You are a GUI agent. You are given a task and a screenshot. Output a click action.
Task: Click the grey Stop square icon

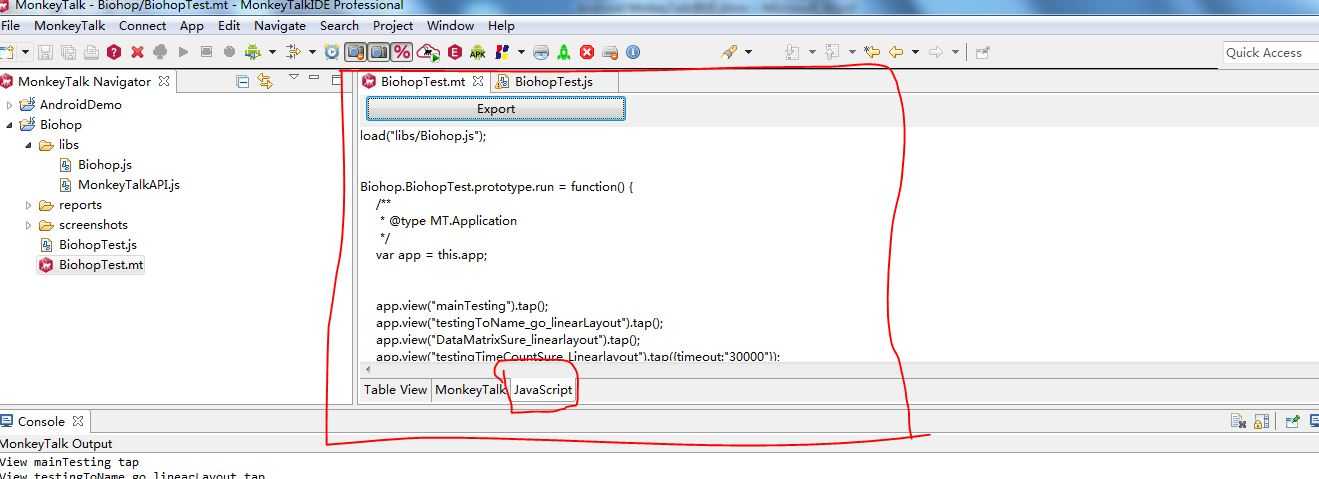pyautogui.click(x=206, y=52)
